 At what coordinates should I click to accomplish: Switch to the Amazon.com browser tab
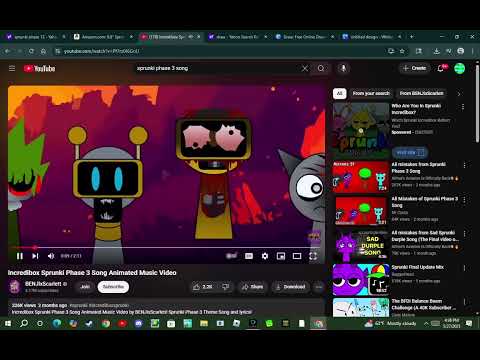click(x=103, y=37)
